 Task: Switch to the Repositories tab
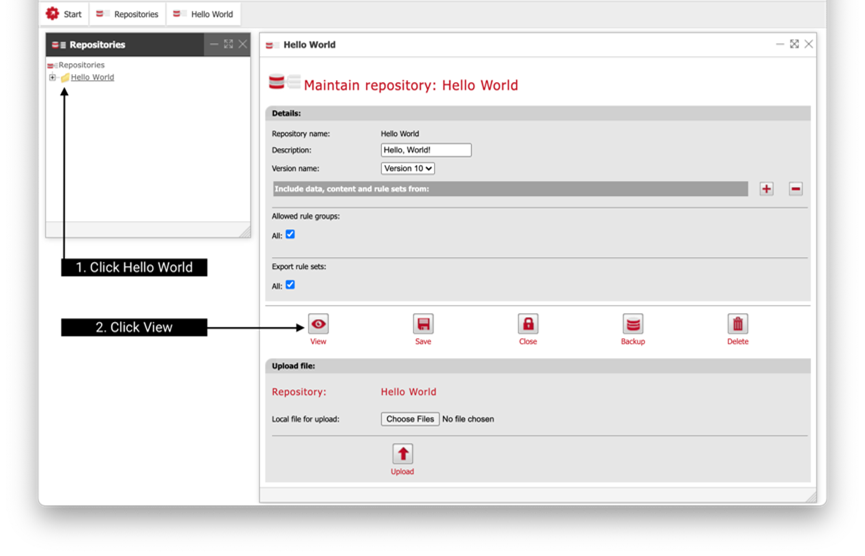pos(127,14)
